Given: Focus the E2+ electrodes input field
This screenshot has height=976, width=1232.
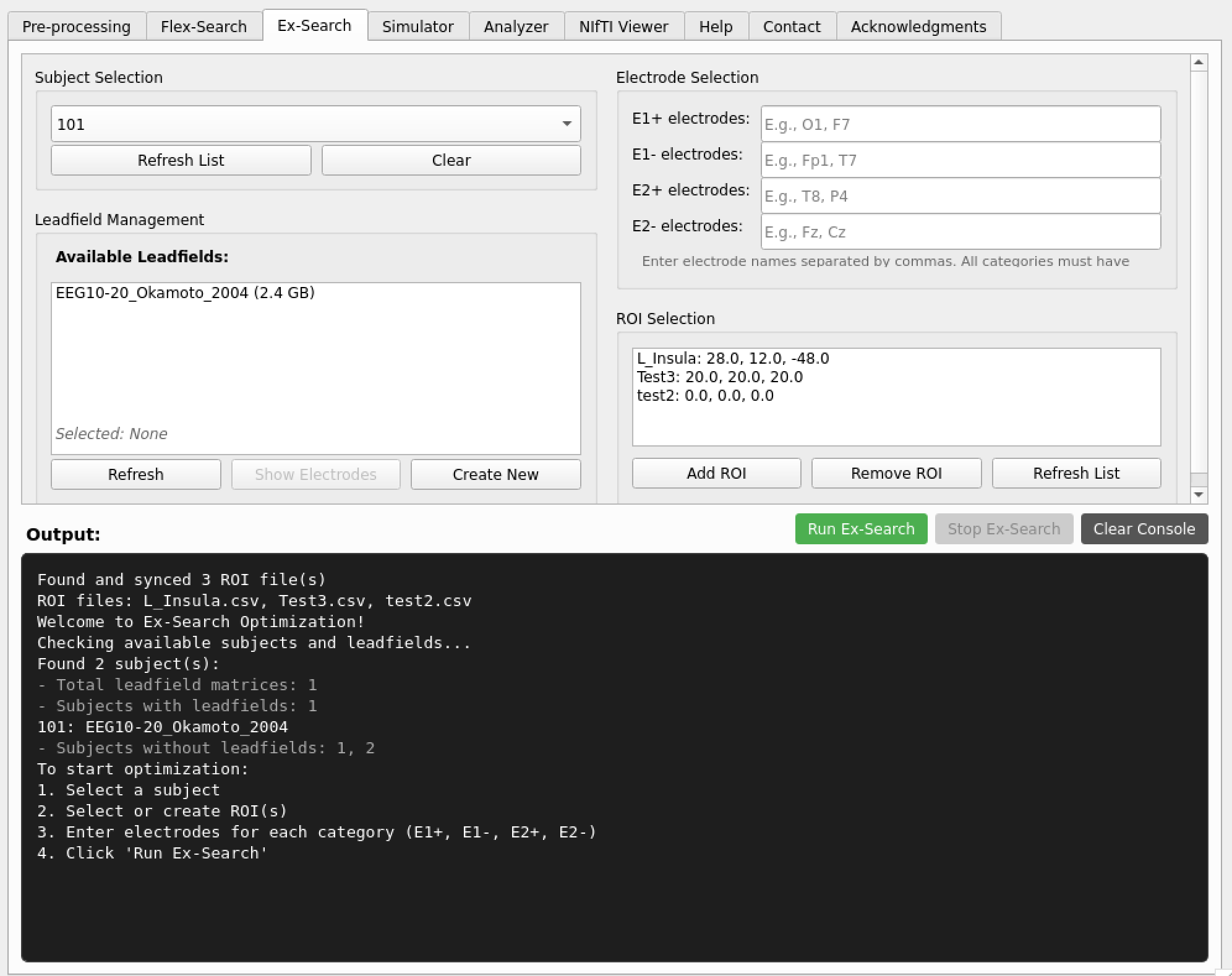Looking at the screenshot, I should coord(960,196).
